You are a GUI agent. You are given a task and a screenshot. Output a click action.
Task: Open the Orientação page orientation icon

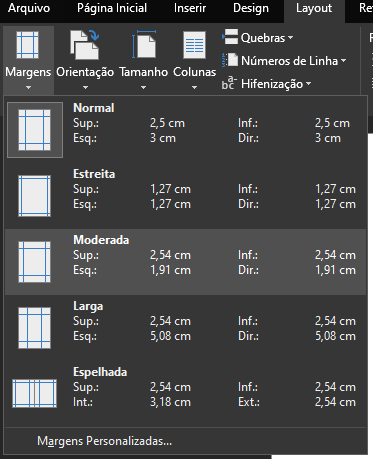85,44
